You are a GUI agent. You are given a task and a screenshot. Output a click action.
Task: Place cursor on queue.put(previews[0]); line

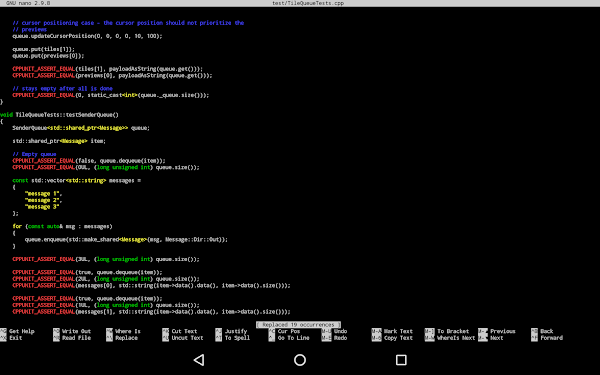click(x=48, y=55)
